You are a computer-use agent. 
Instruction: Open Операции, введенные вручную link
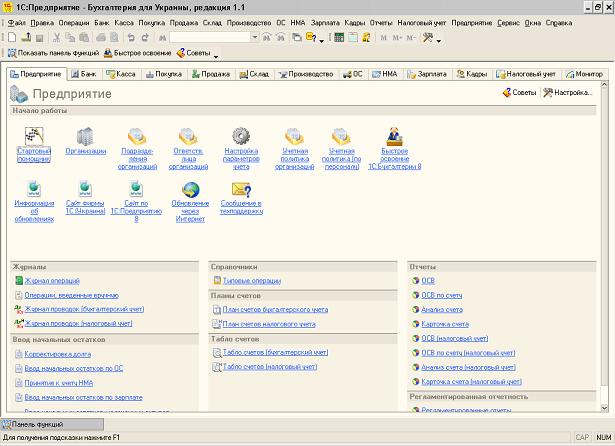click(71, 295)
